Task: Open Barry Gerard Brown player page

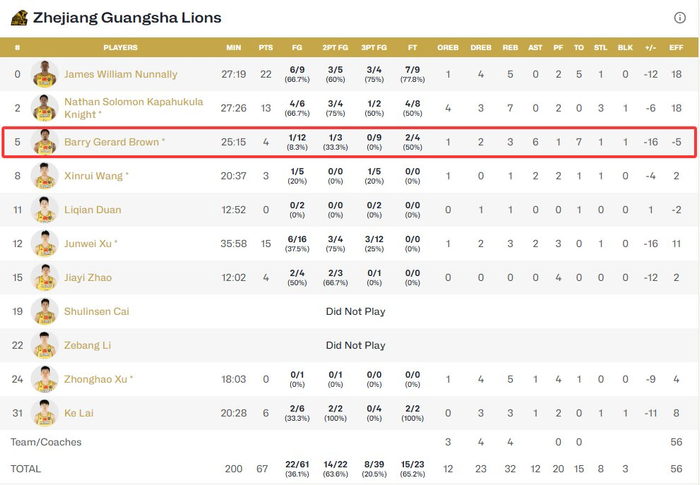Action: (x=112, y=142)
